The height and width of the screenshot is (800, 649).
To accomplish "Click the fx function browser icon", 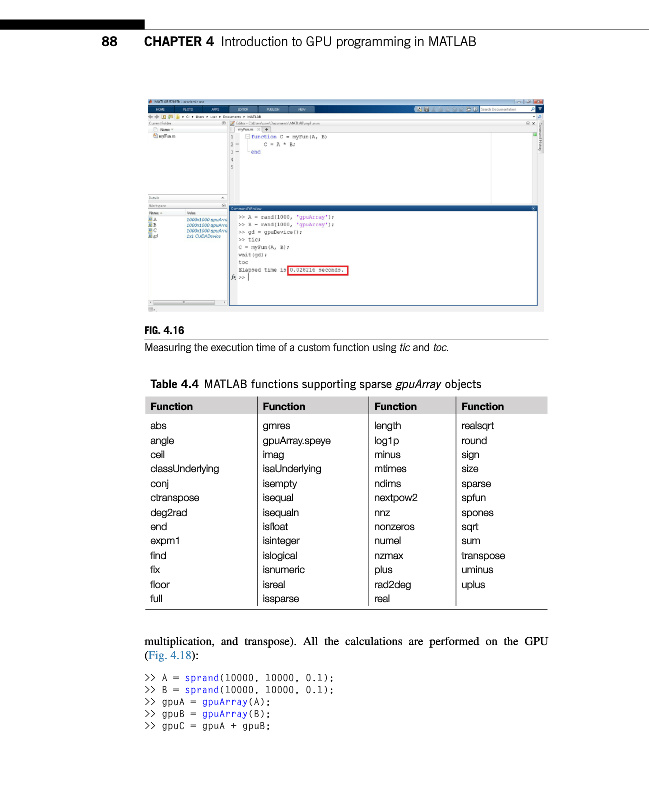I will coord(234,279).
